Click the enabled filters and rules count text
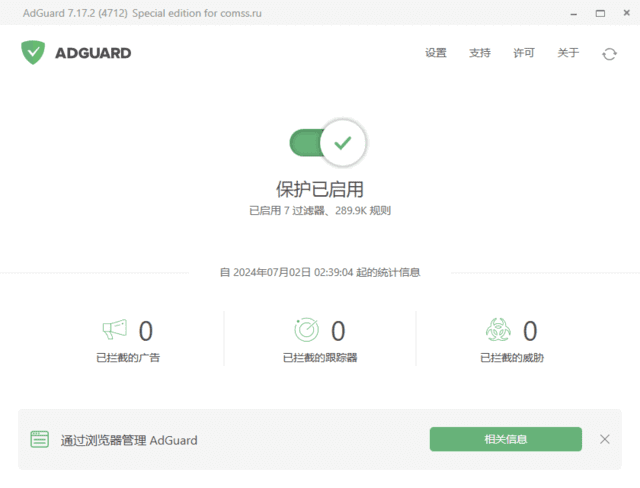 [x=320, y=211]
